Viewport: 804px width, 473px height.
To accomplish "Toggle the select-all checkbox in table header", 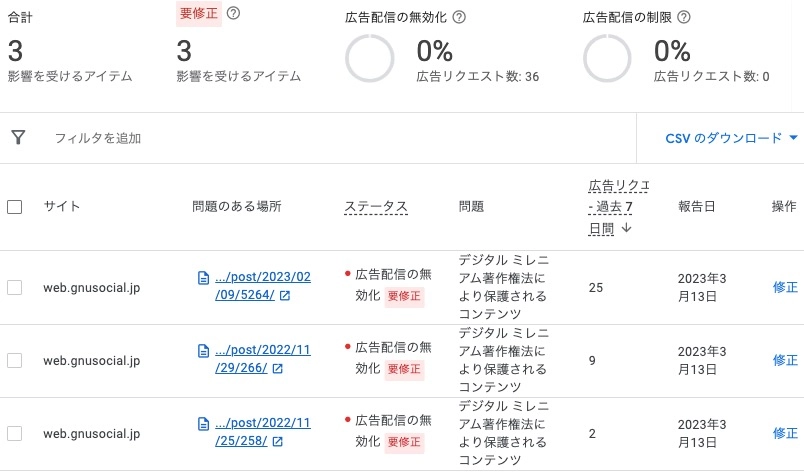I will coord(15,207).
